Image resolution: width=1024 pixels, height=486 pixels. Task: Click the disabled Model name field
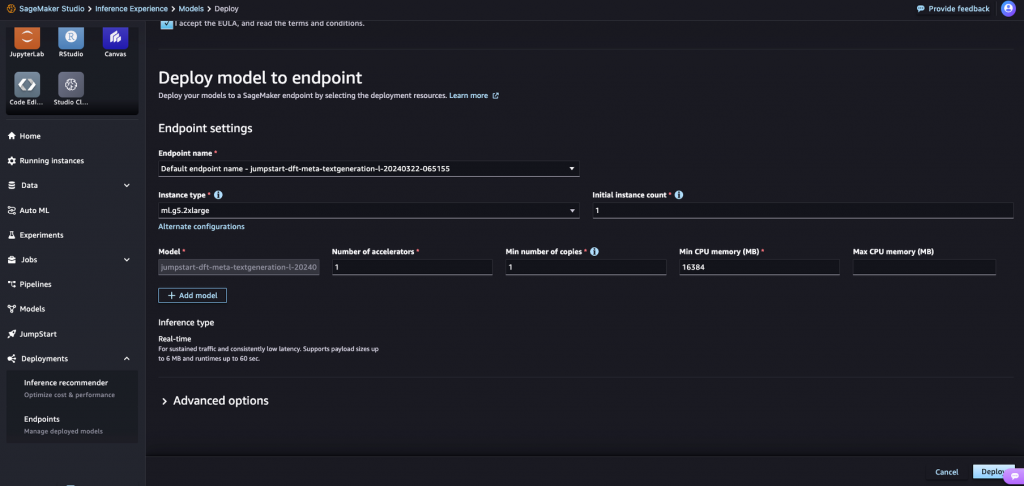[238, 267]
